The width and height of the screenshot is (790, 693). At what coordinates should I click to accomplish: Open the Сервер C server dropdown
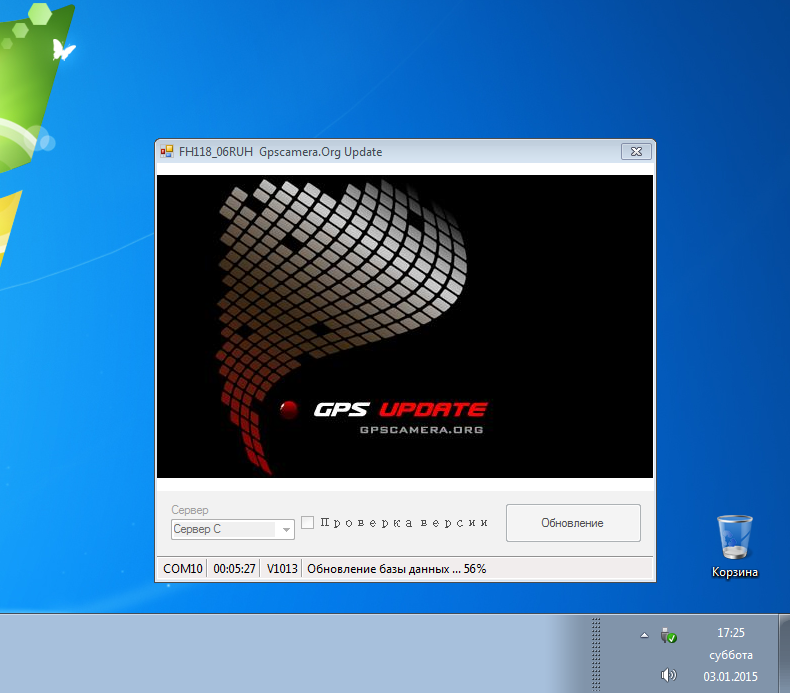[233, 529]
